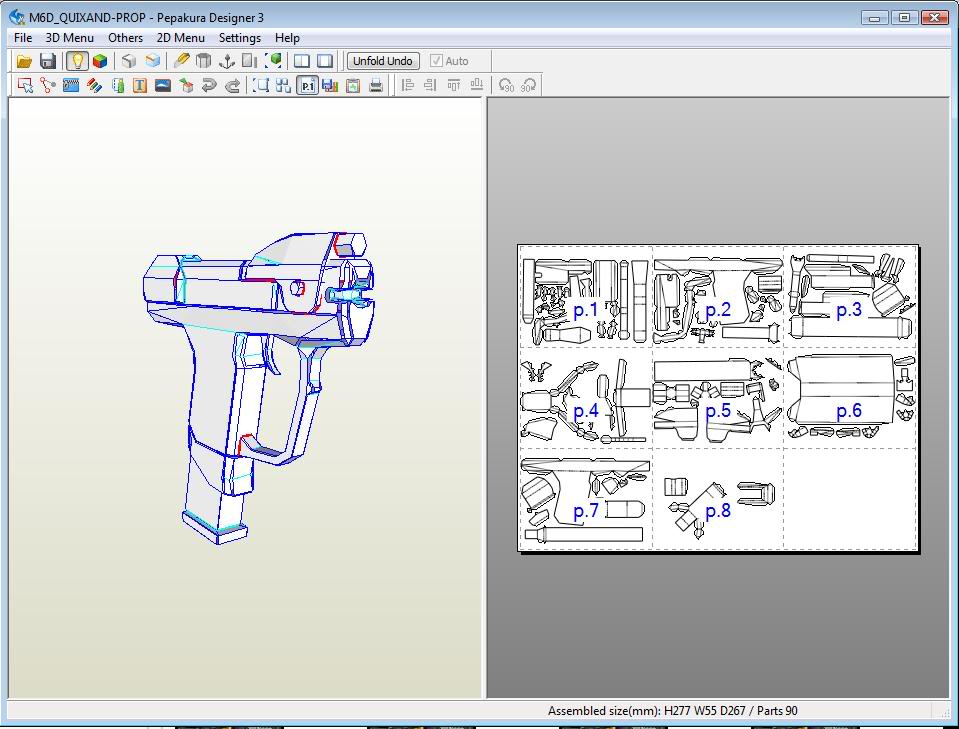
Task: Click page p.2 in the 2D layout
Action: tap(718, 297)
